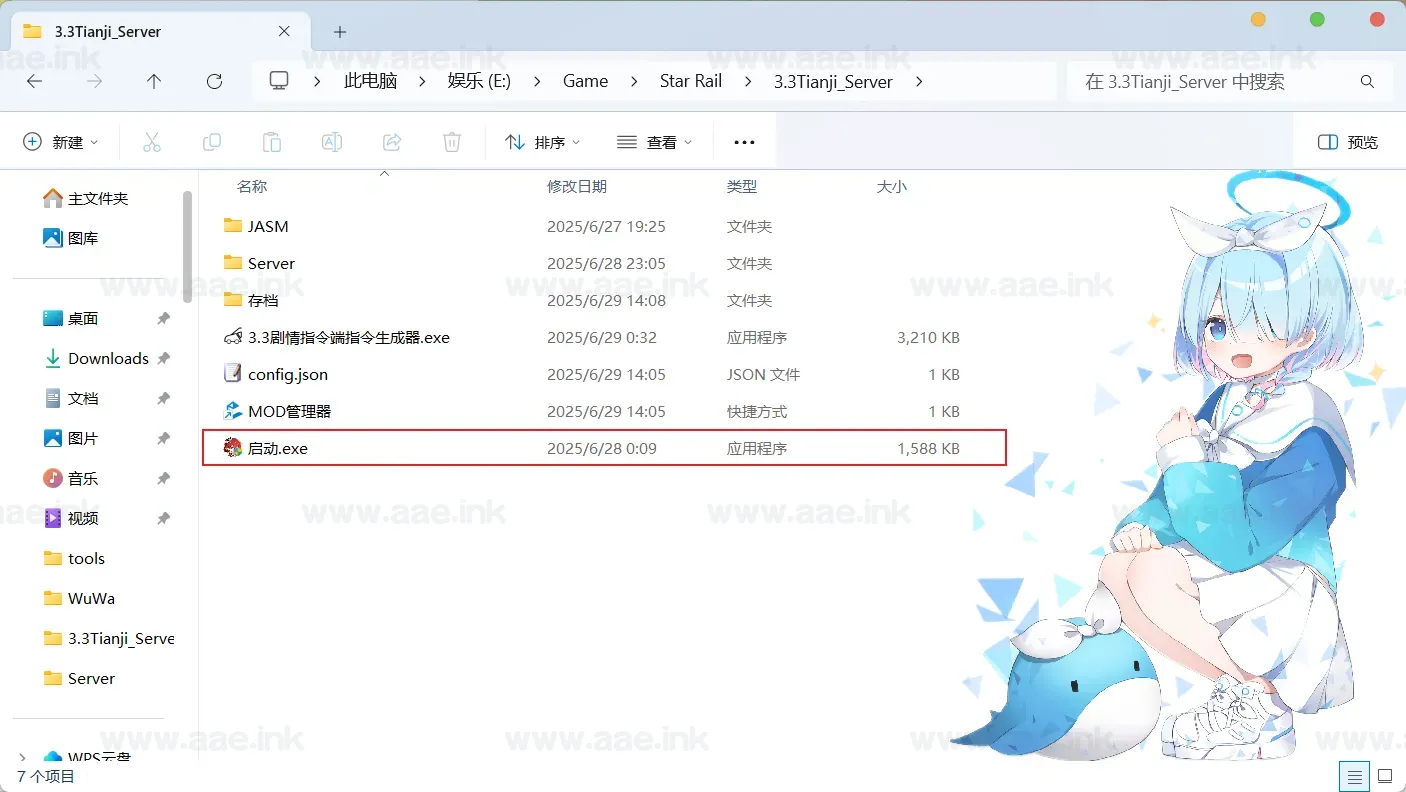1406x792 pixels.
Task: Click the Cut scissors icon in toolbar
Action: coord(152,142)
